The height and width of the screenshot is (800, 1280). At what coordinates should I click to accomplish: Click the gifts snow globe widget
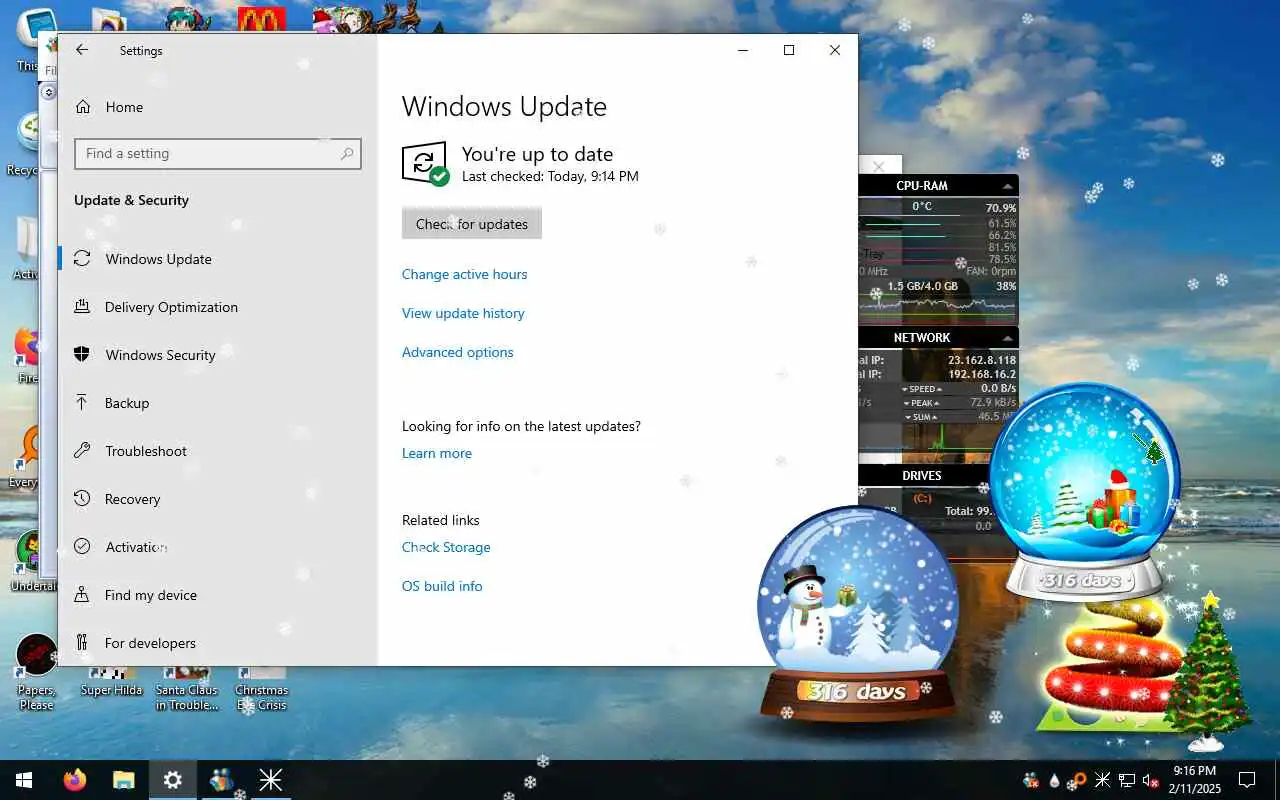pos(1085,490)
